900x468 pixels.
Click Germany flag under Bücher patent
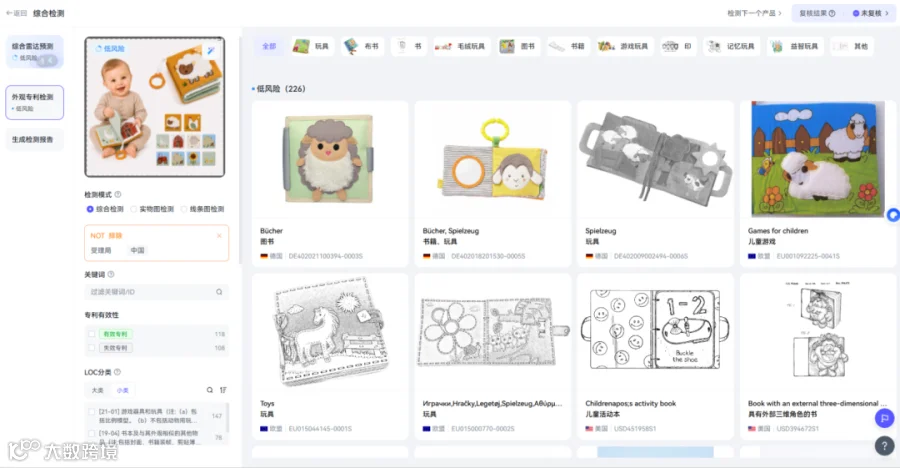pos(264,256)
